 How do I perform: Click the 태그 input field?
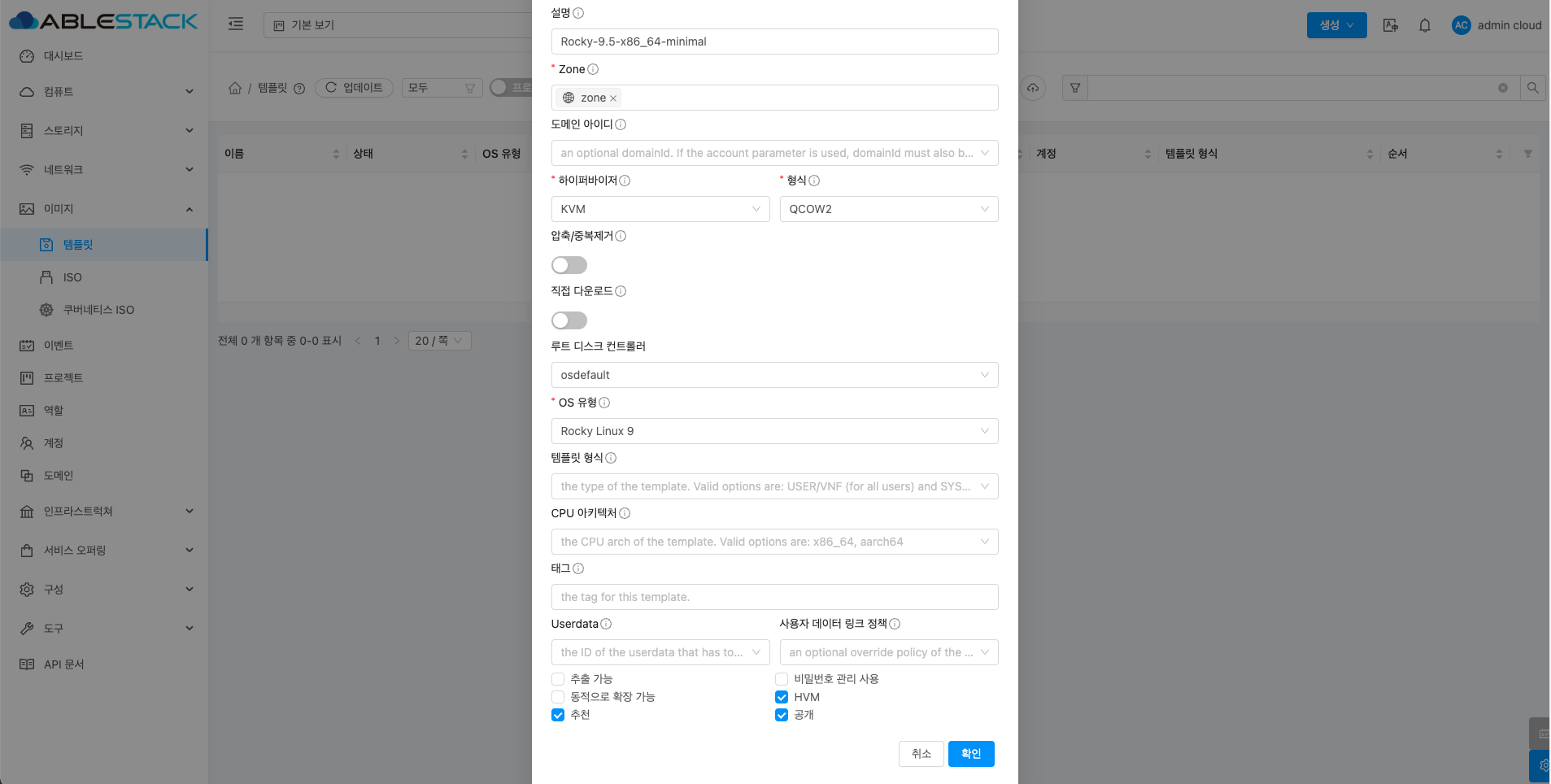coord(774,597)
